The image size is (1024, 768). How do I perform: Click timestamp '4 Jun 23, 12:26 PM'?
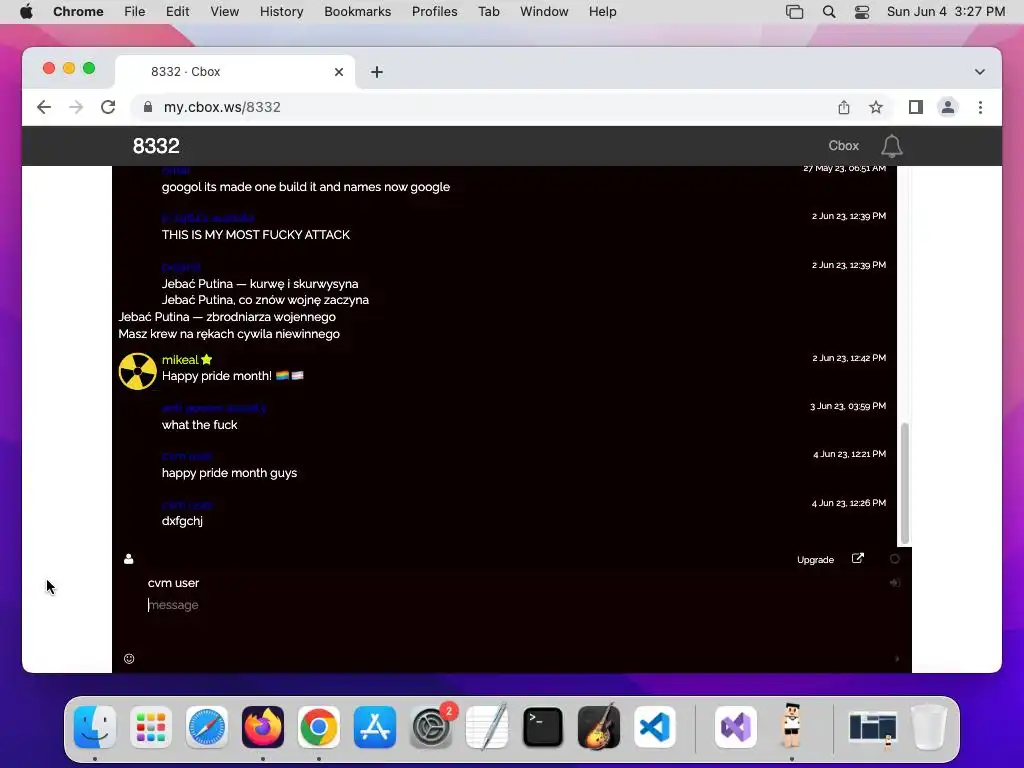click(x=848, y=503)
